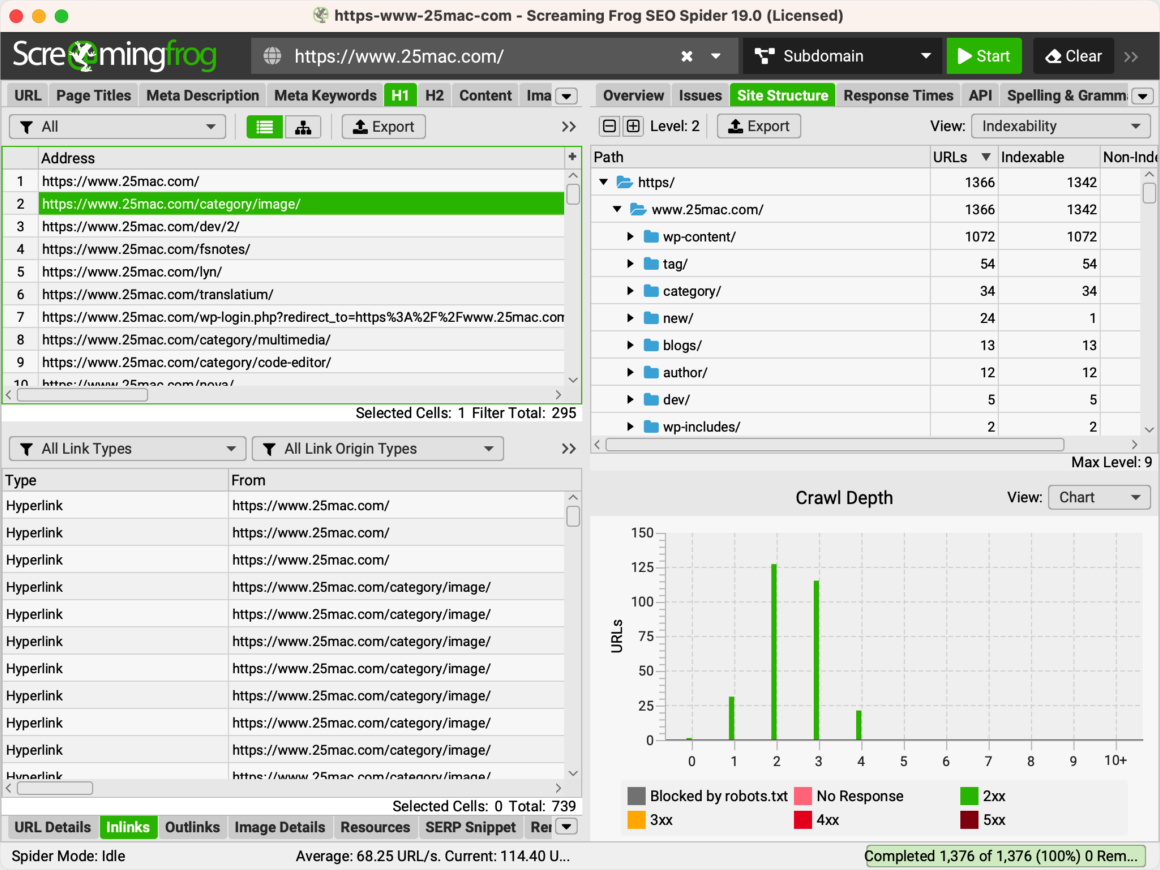This screenshot has height=870, width=1160.
Task: Collapse the www.25mac.com/ tree node
Action: point(617,209)
